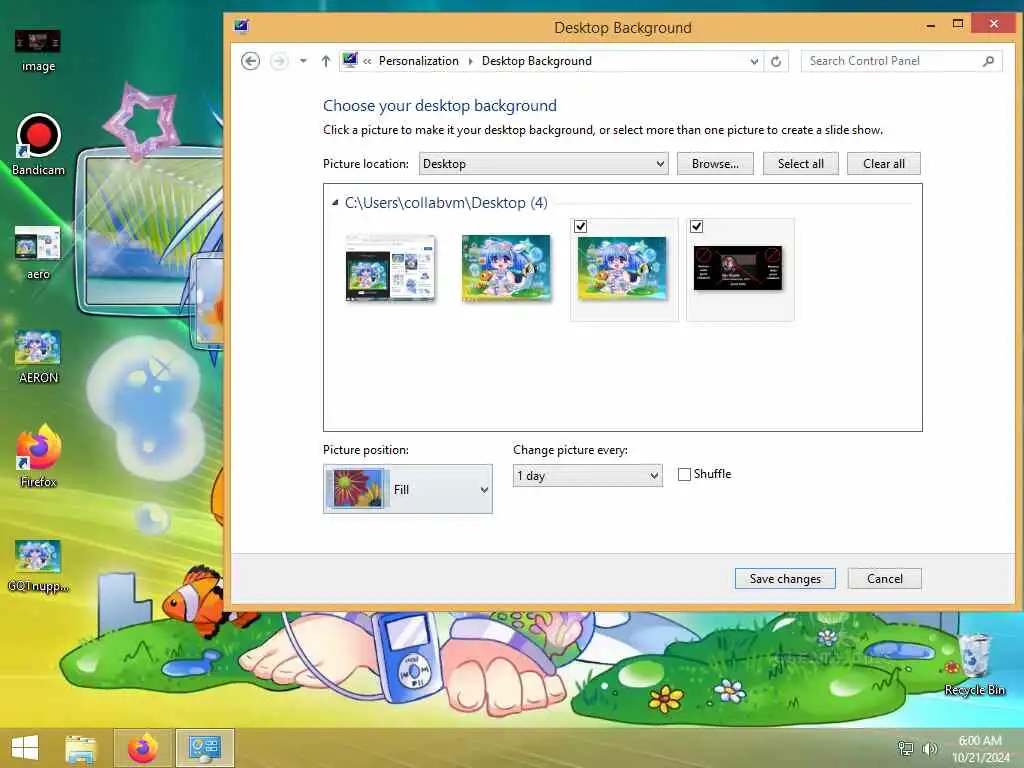Click the Browse... button
The height and width of the screenshot is (768, 1024).
[715, 164]
